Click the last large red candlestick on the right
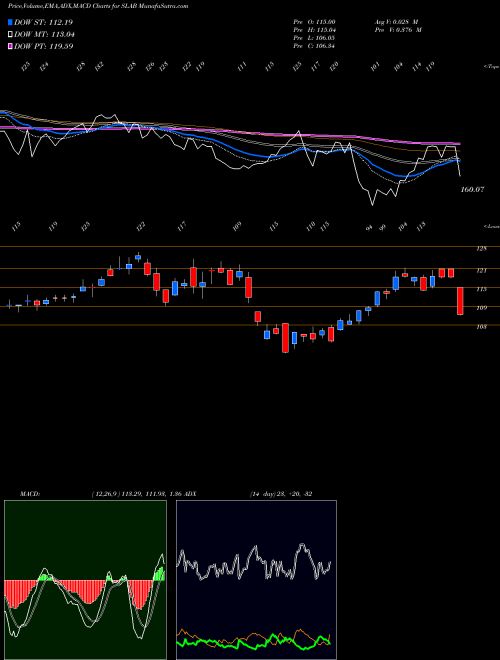Viewport: 500px width, 660px height. click(460, 301)
